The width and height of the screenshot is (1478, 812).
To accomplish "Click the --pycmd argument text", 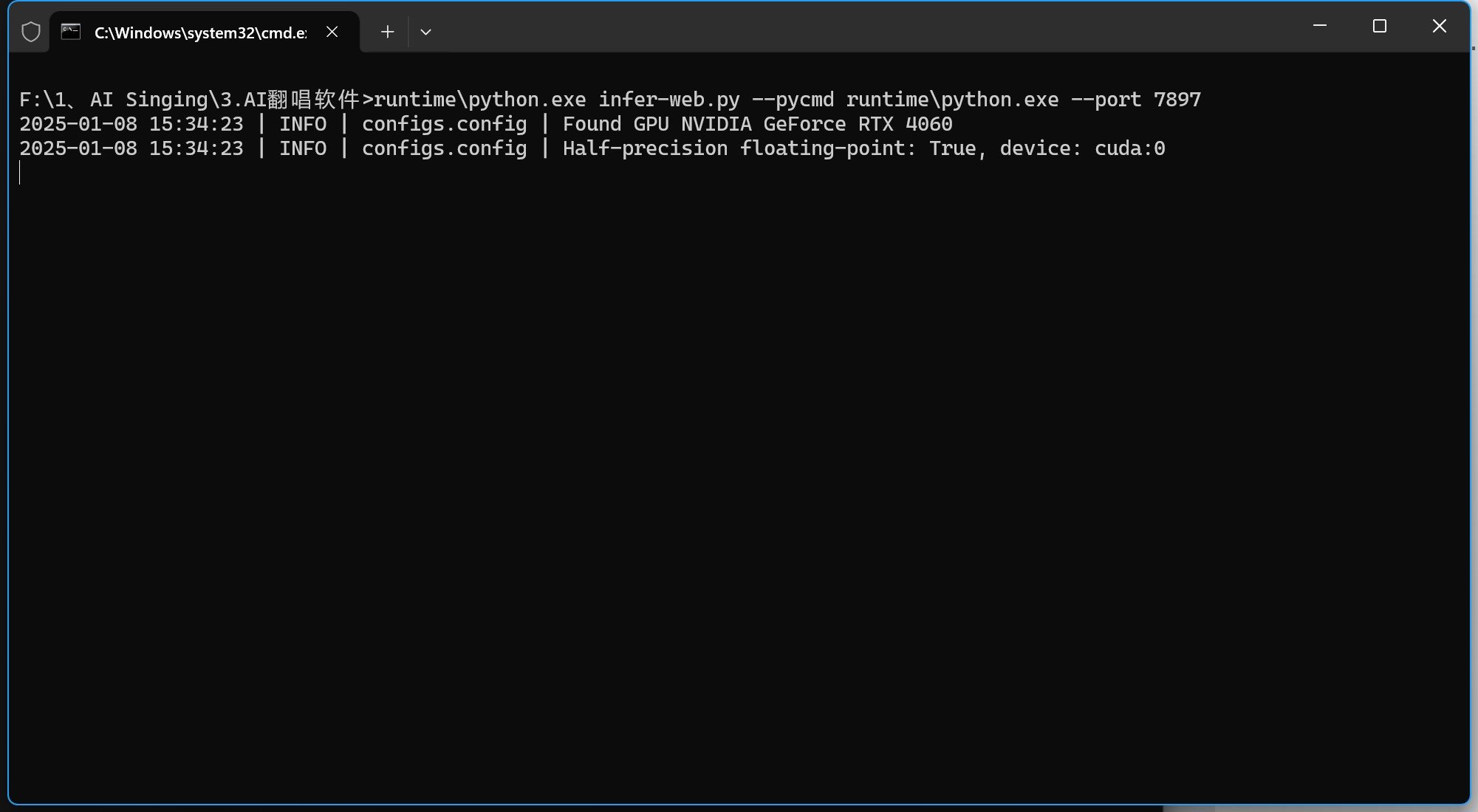I will [793, 100].
